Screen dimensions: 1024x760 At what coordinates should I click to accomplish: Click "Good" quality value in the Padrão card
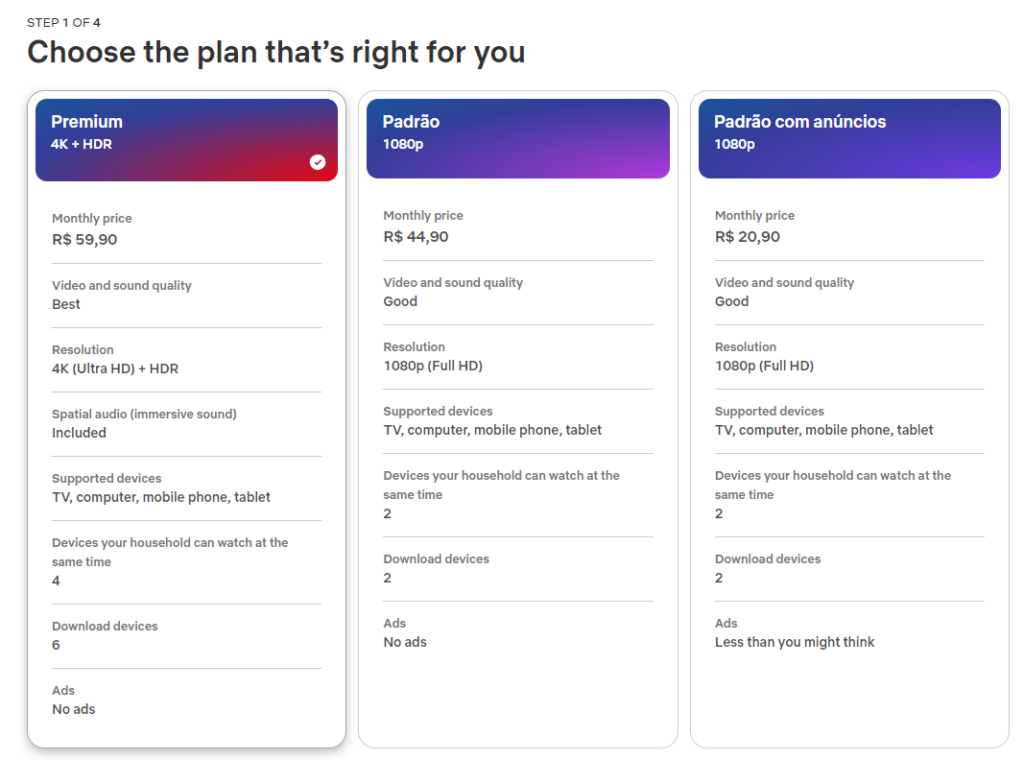[400, 301]
